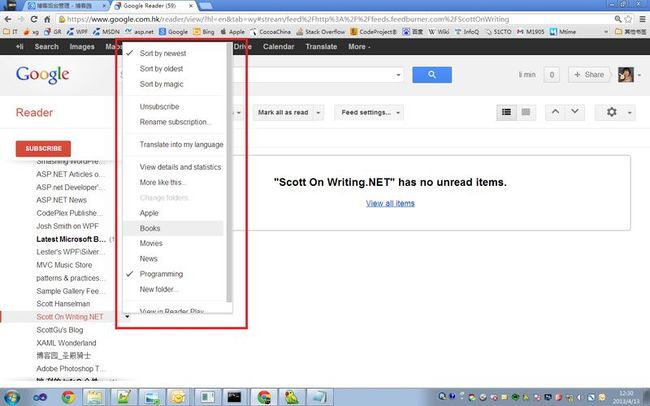Switch to list view icon
The width and height of the screenshot is (650, 406).
point(506,112)
